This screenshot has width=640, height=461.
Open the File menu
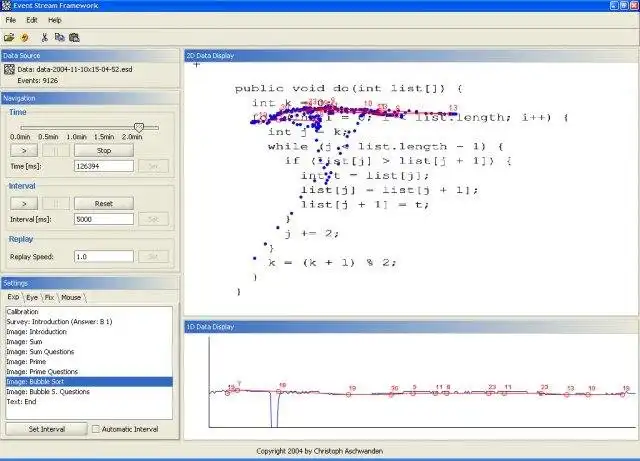pos(11,20)
